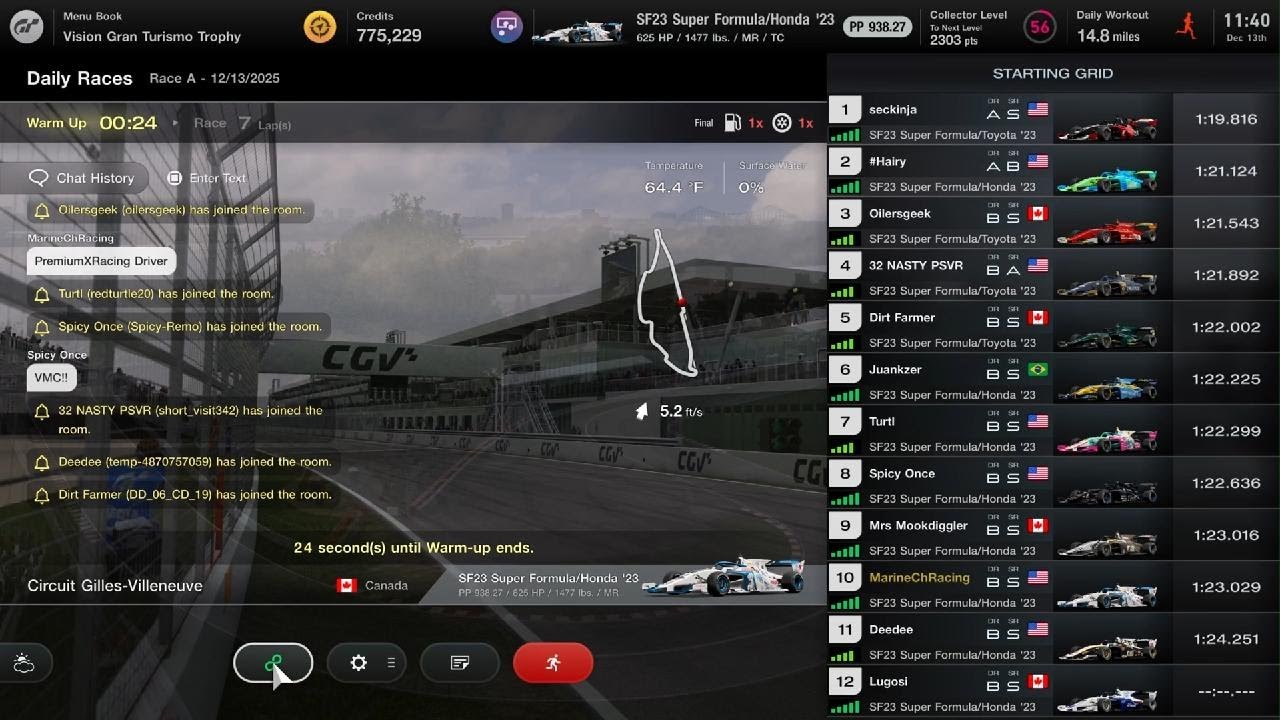Click the Collector Level 56 badge
The image size is (1280, 720).
coord(1040,27)
